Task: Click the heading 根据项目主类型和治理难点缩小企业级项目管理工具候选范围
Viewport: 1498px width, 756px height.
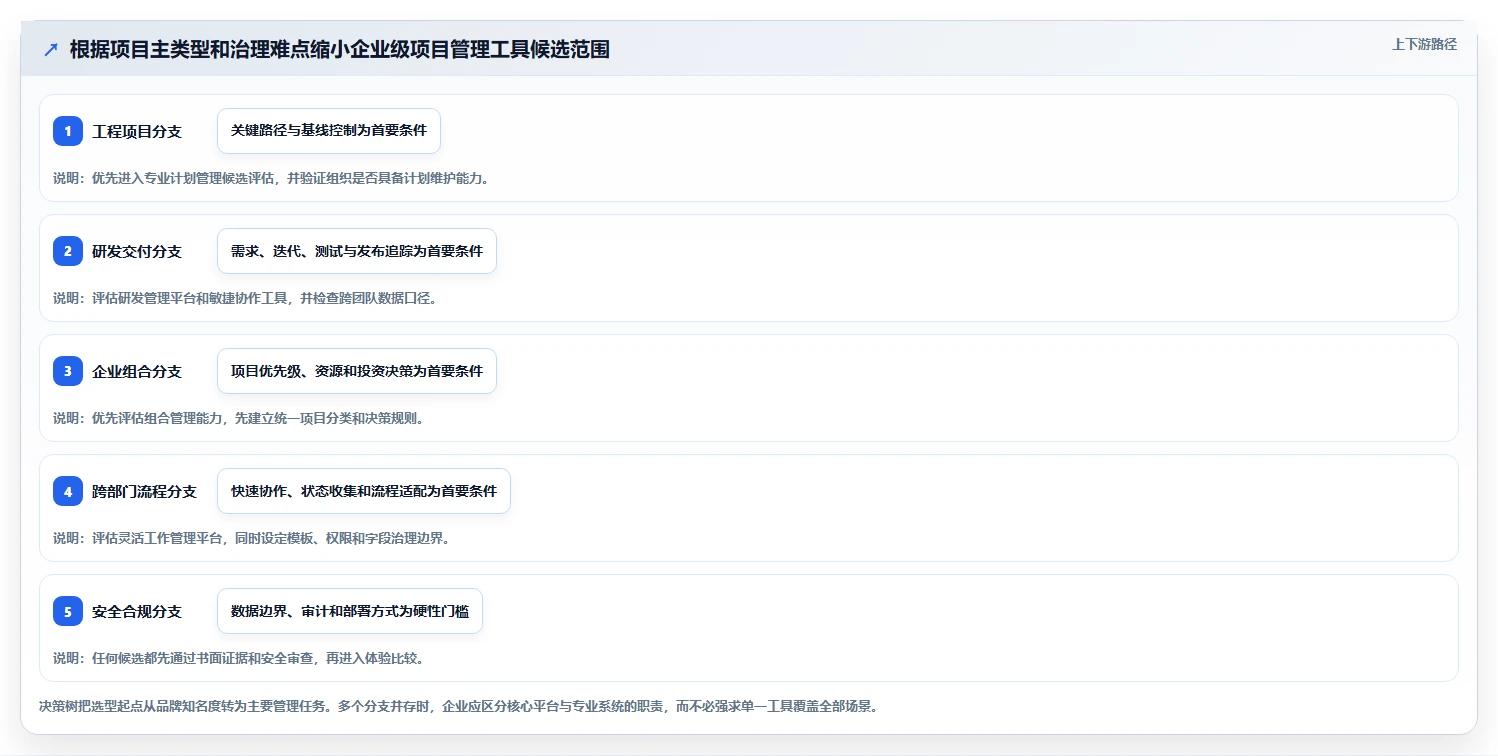Action: click(x=340, y=50)
